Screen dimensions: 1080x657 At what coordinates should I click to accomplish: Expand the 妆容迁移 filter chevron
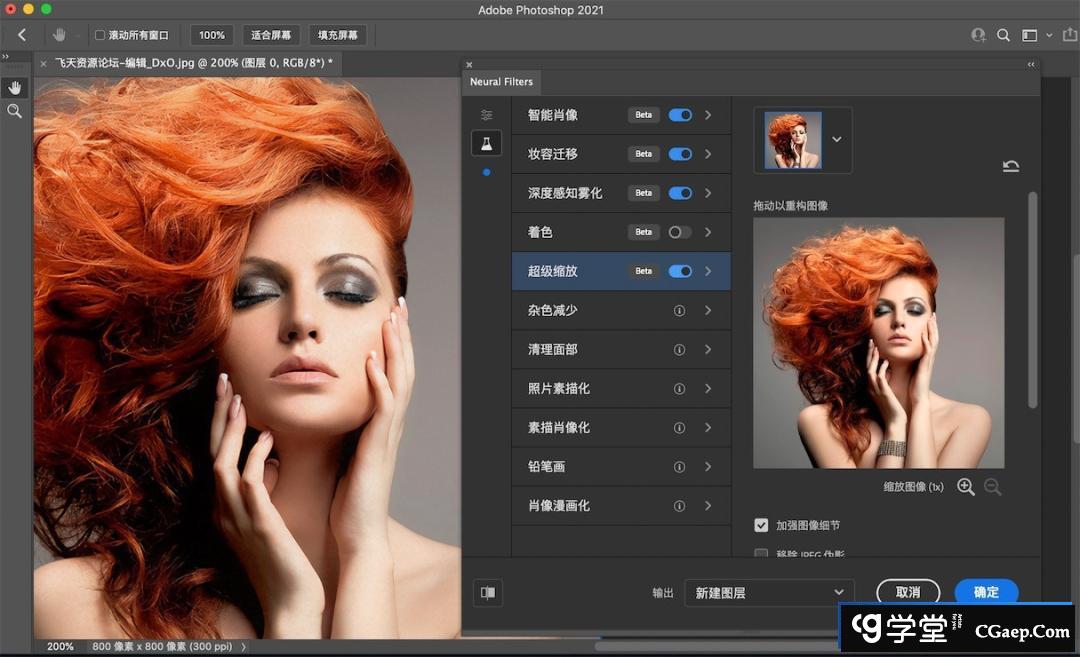[x=708, y=154]
